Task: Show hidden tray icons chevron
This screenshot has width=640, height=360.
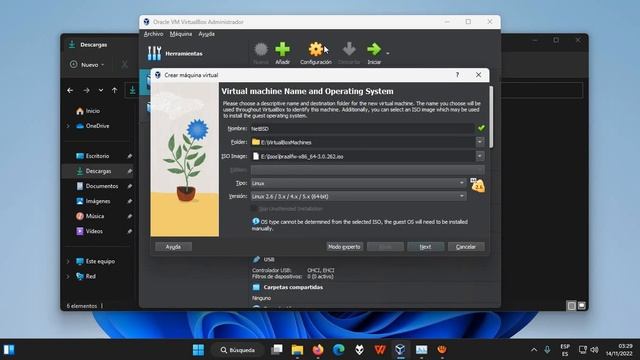Action: pos(534,350)
